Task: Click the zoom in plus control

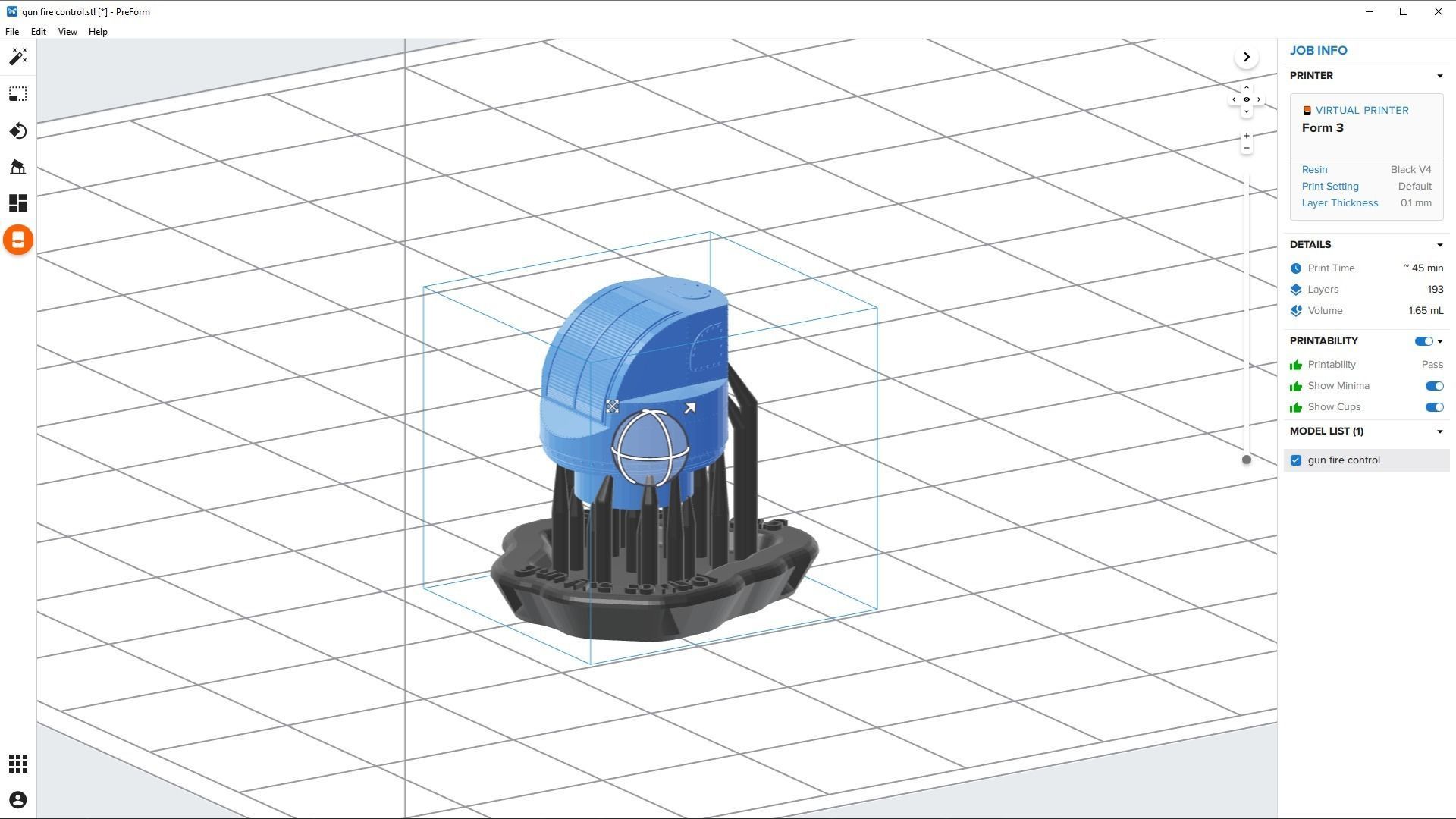Action: tap(1246, 136)
